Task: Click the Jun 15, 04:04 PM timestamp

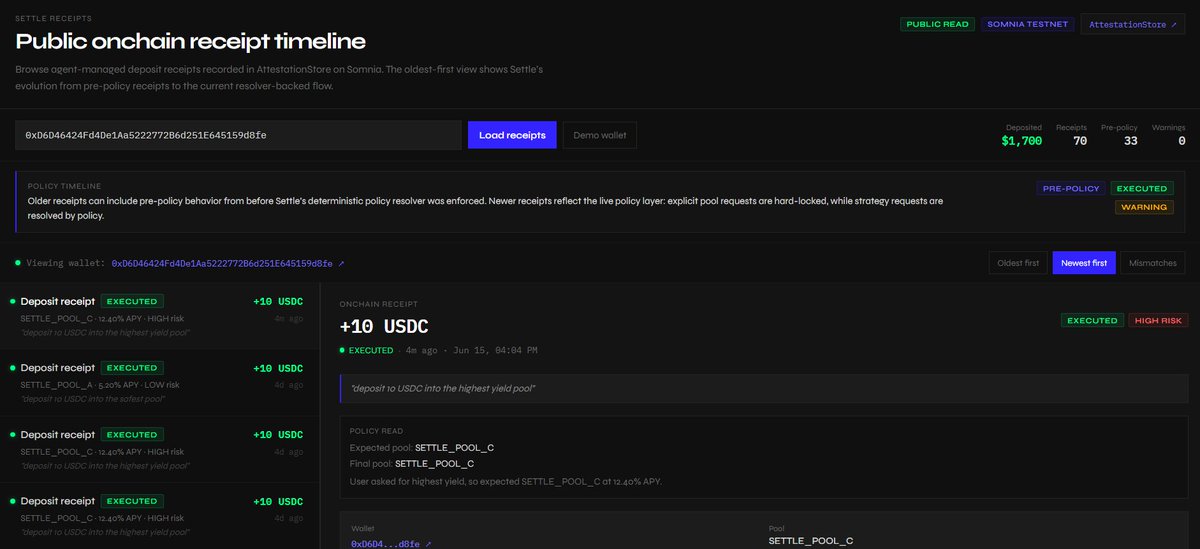Action: click(495, 351)
